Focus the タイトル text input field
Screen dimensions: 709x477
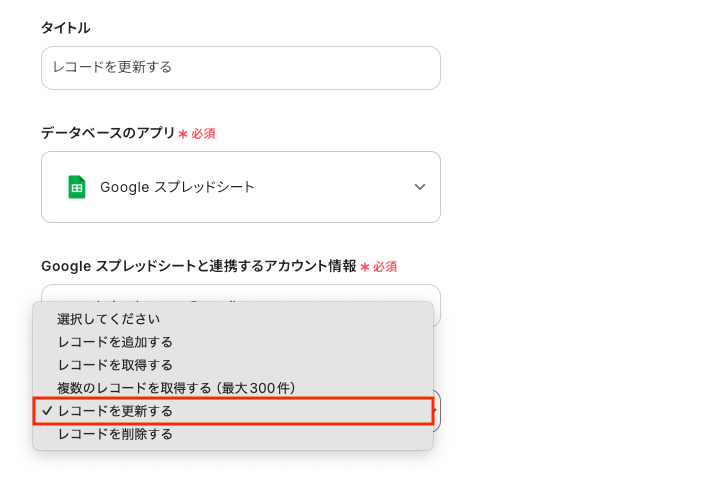[x=240, y=68]
